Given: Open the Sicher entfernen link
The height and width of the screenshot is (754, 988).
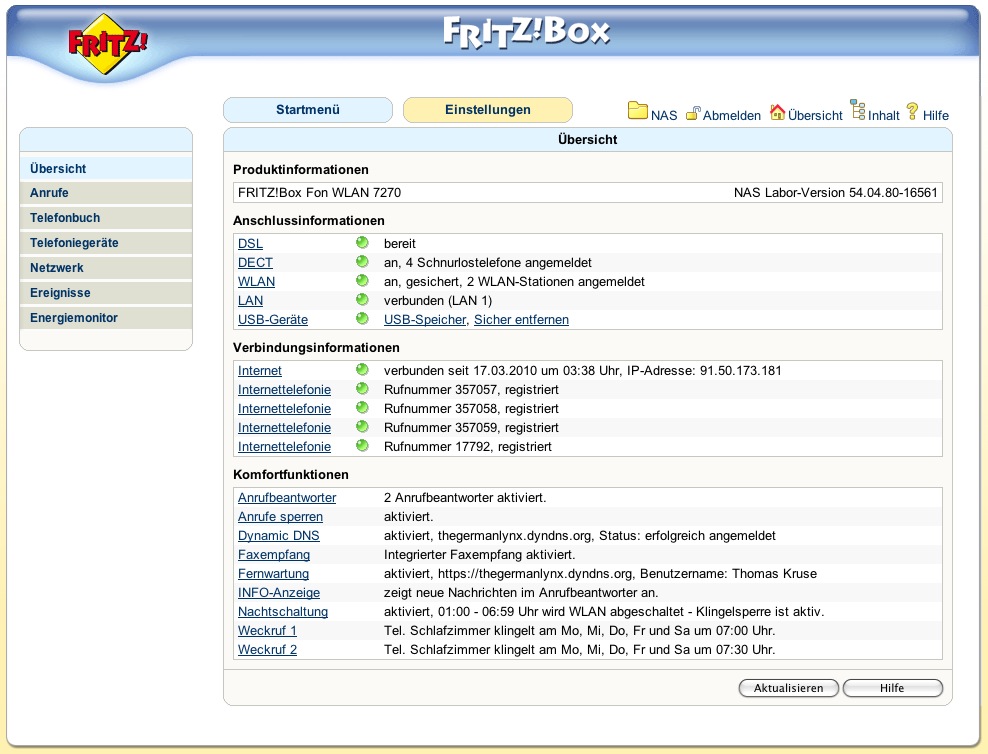Looking at the screenshot, I should (x=521, y=320).
